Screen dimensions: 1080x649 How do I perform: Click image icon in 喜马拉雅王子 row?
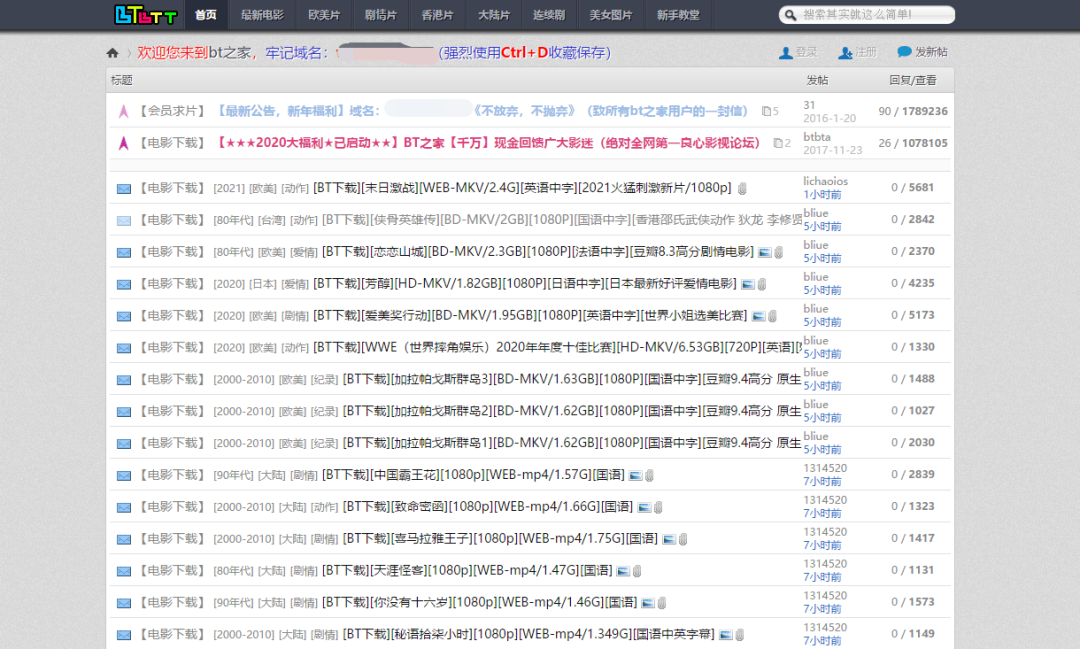669,539
